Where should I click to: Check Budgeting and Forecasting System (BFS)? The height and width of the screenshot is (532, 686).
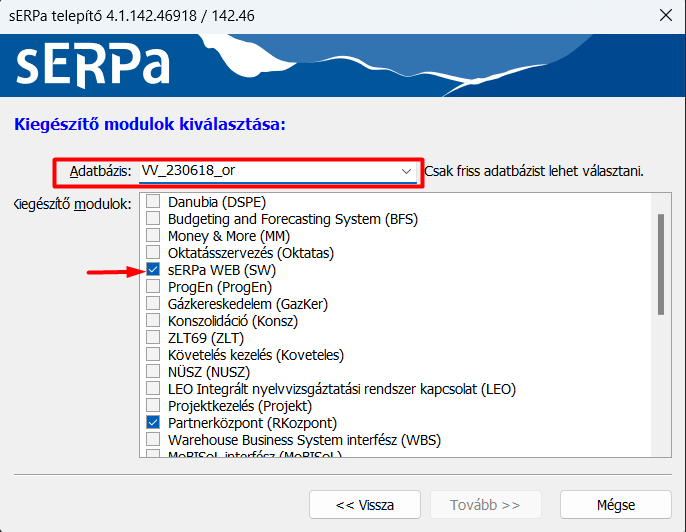153,218
